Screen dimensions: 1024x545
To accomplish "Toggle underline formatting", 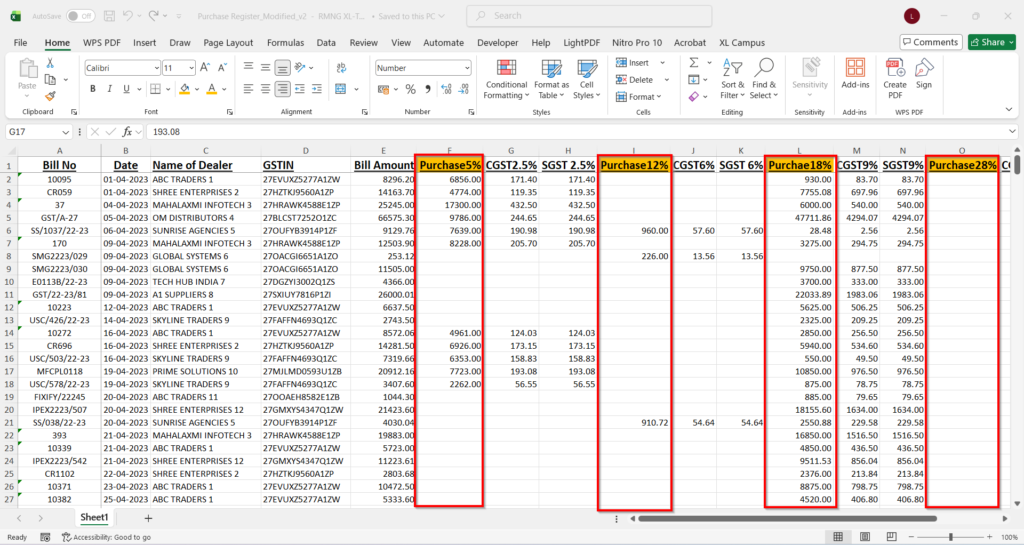I will 126,89.
